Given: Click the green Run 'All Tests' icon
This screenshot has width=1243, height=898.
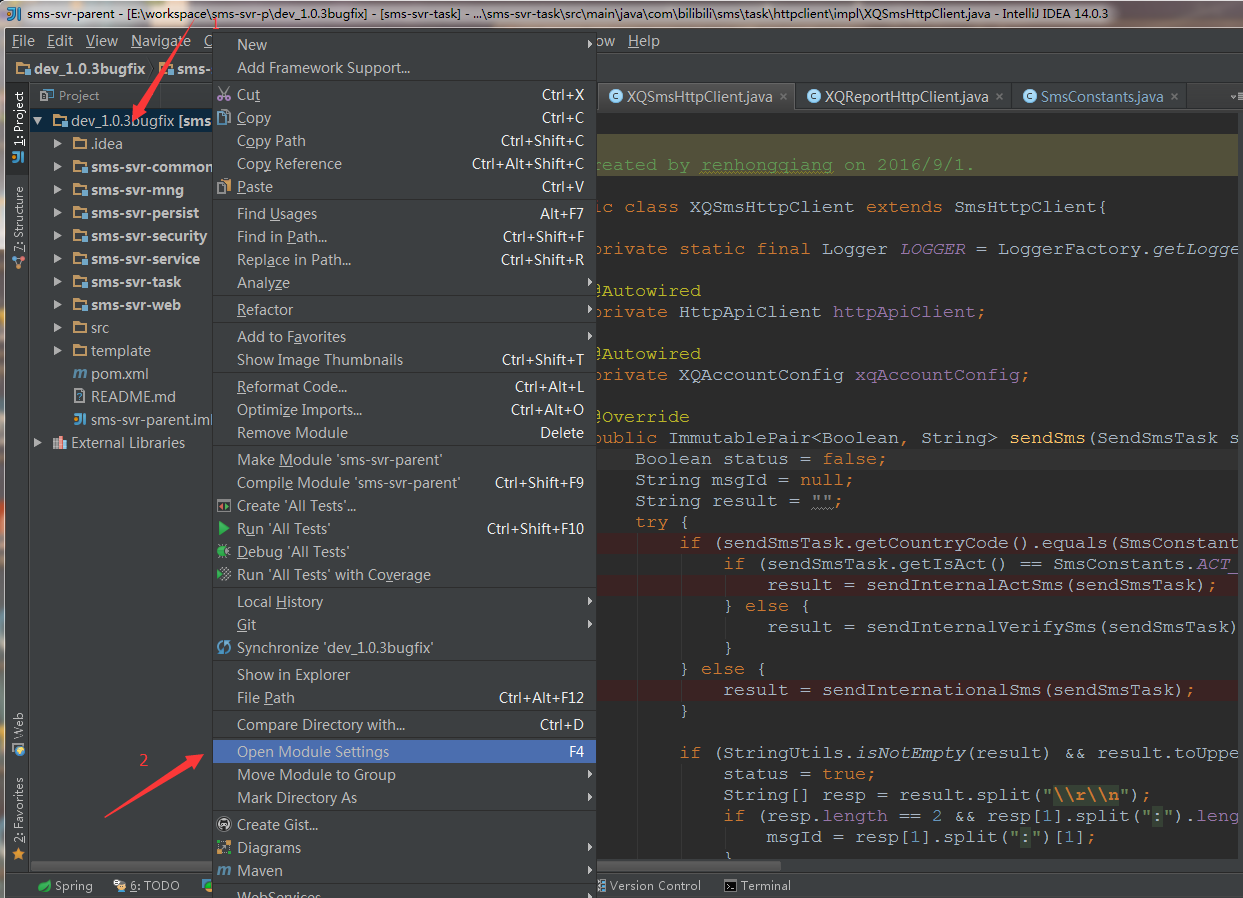Looking at the screenshot, I should click(x=224, y=528).
